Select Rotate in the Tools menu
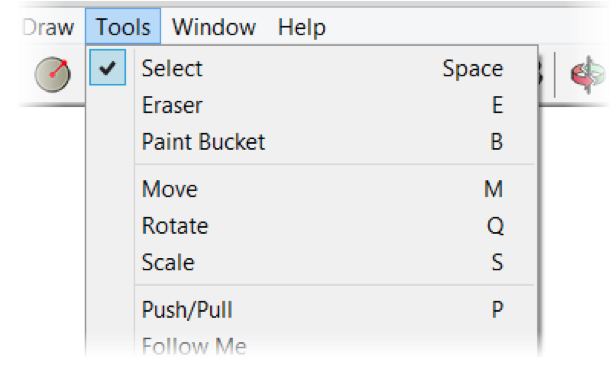Viewport: 611px width, 366px height. (312, 226)
